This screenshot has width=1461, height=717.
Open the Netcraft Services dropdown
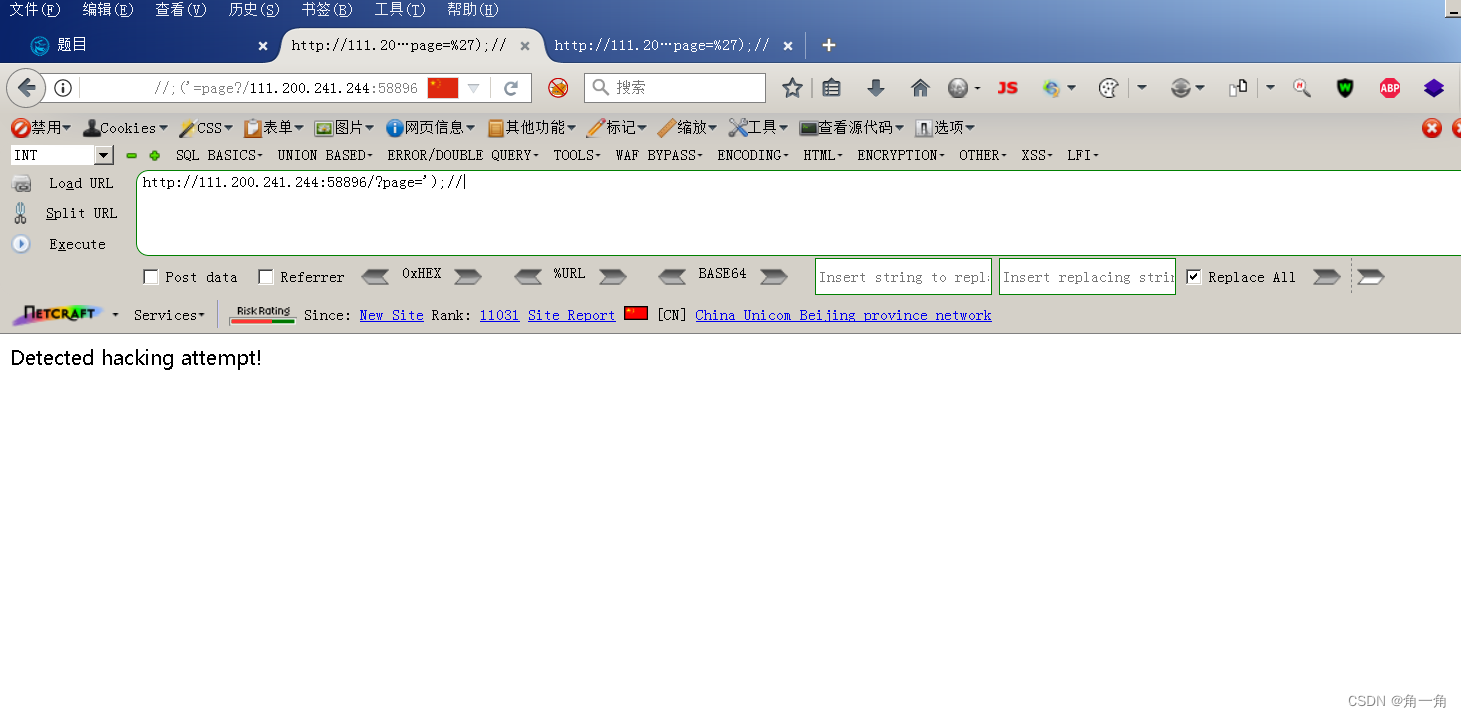click(169, 315)
